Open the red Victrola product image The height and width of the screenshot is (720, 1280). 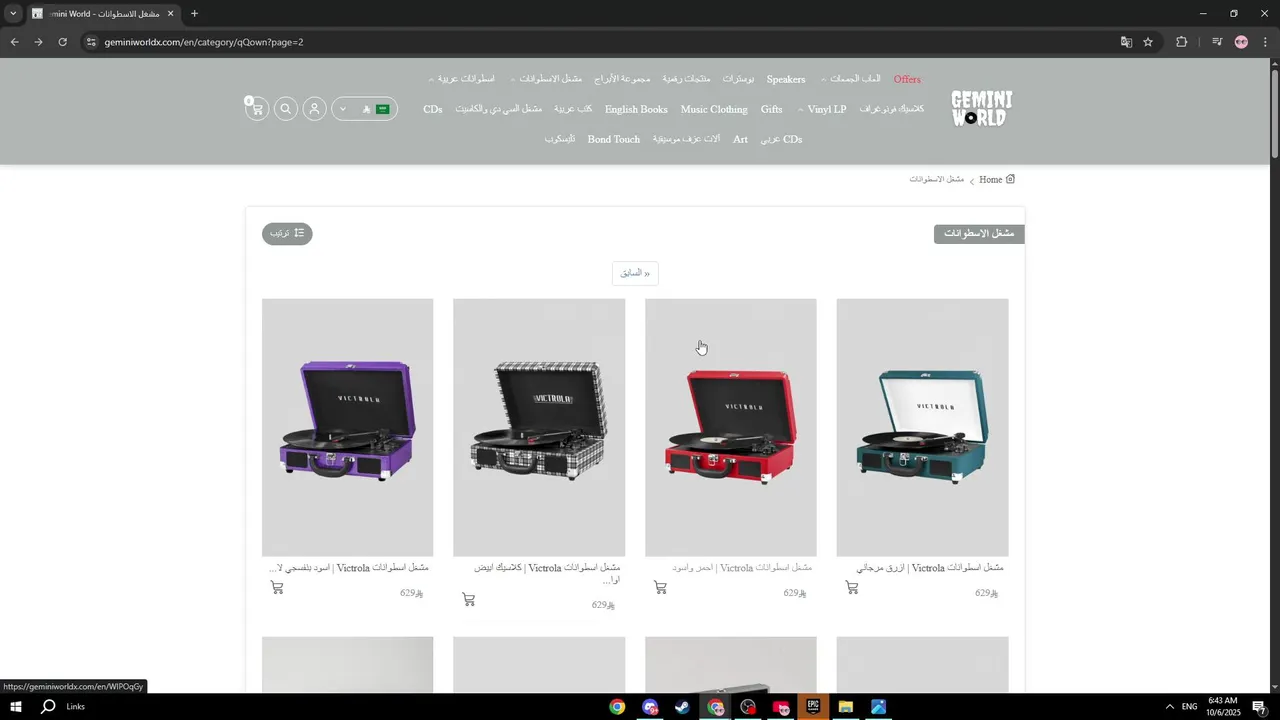731,427
